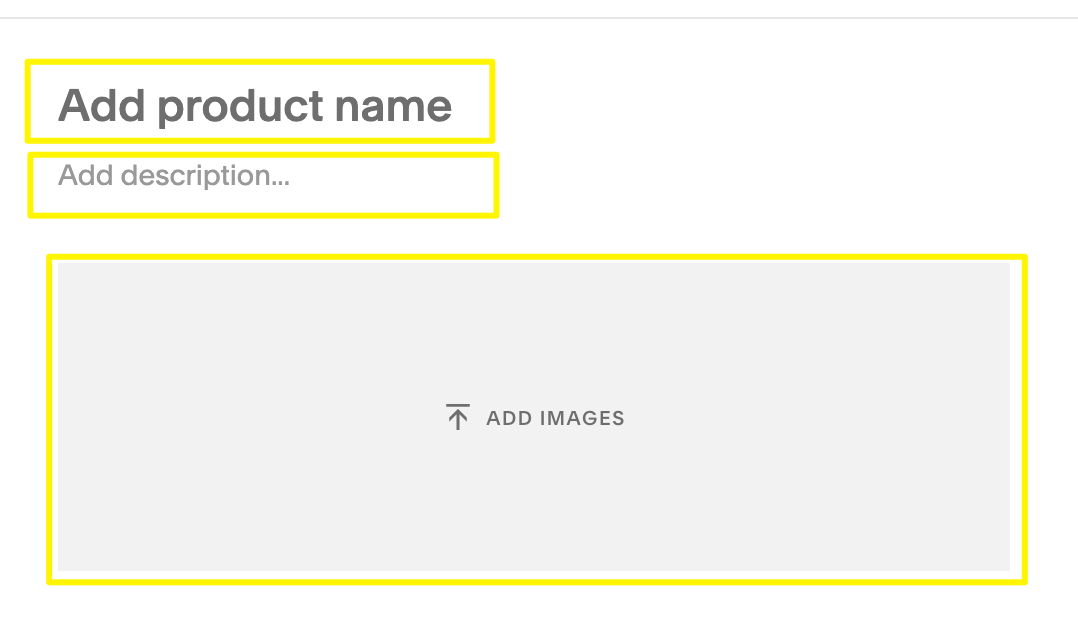Screen dimensions: 1078x627
Task: Click the Add product name field
Action: 255,105
